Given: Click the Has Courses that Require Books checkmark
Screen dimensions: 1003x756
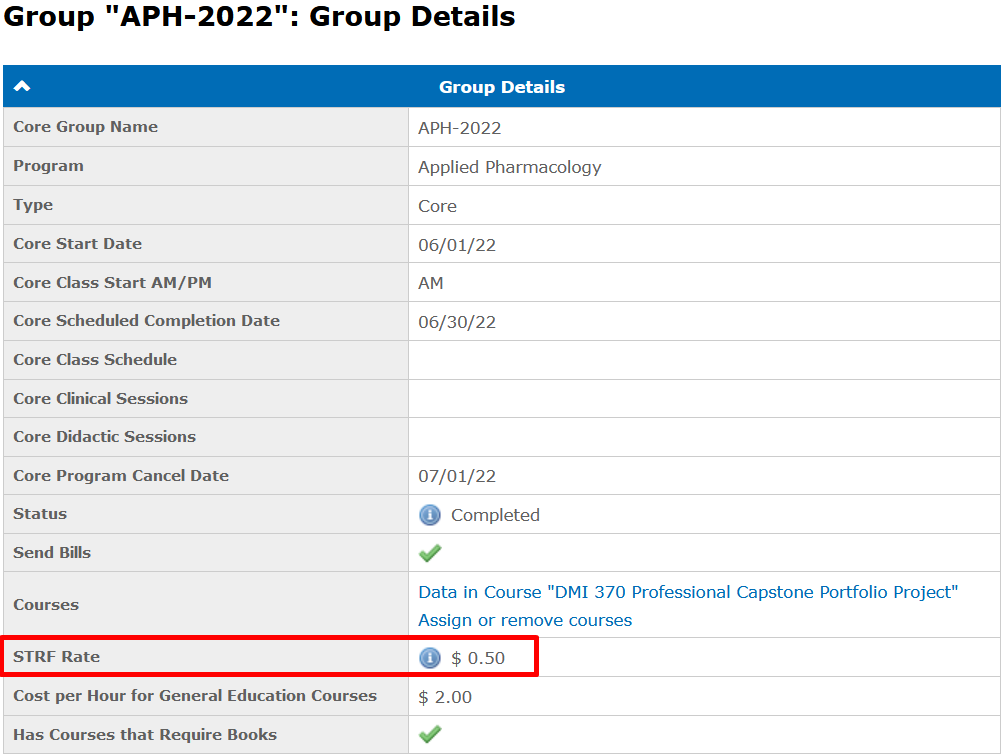Looking at the screenshot, I should pos(430,734).
